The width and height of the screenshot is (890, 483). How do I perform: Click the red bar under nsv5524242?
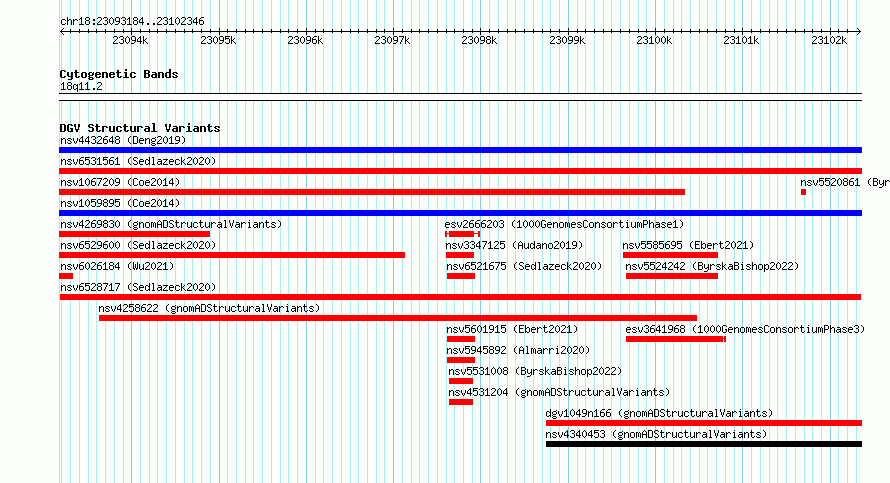click(x=672, y=276)
